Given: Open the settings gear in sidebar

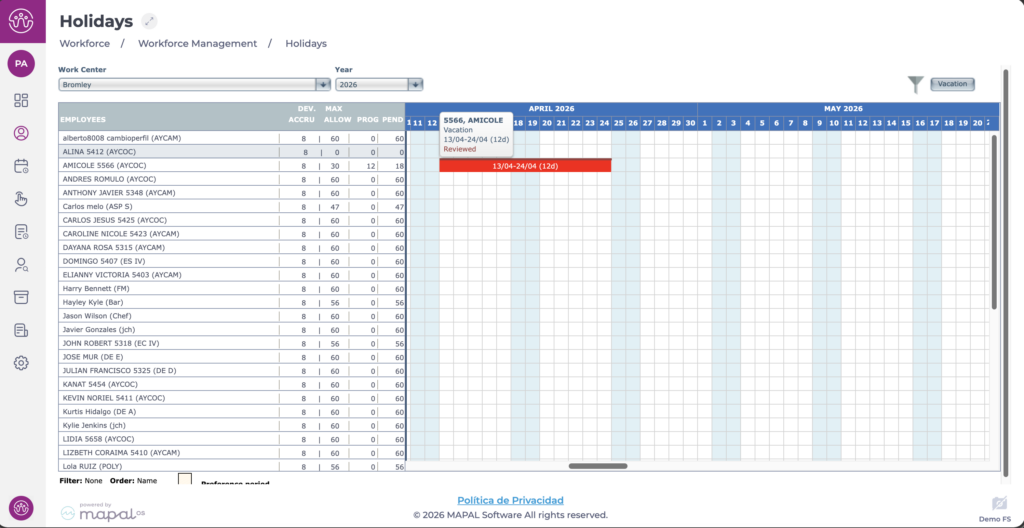Looking at the screenshot, I should coord(21,363).
